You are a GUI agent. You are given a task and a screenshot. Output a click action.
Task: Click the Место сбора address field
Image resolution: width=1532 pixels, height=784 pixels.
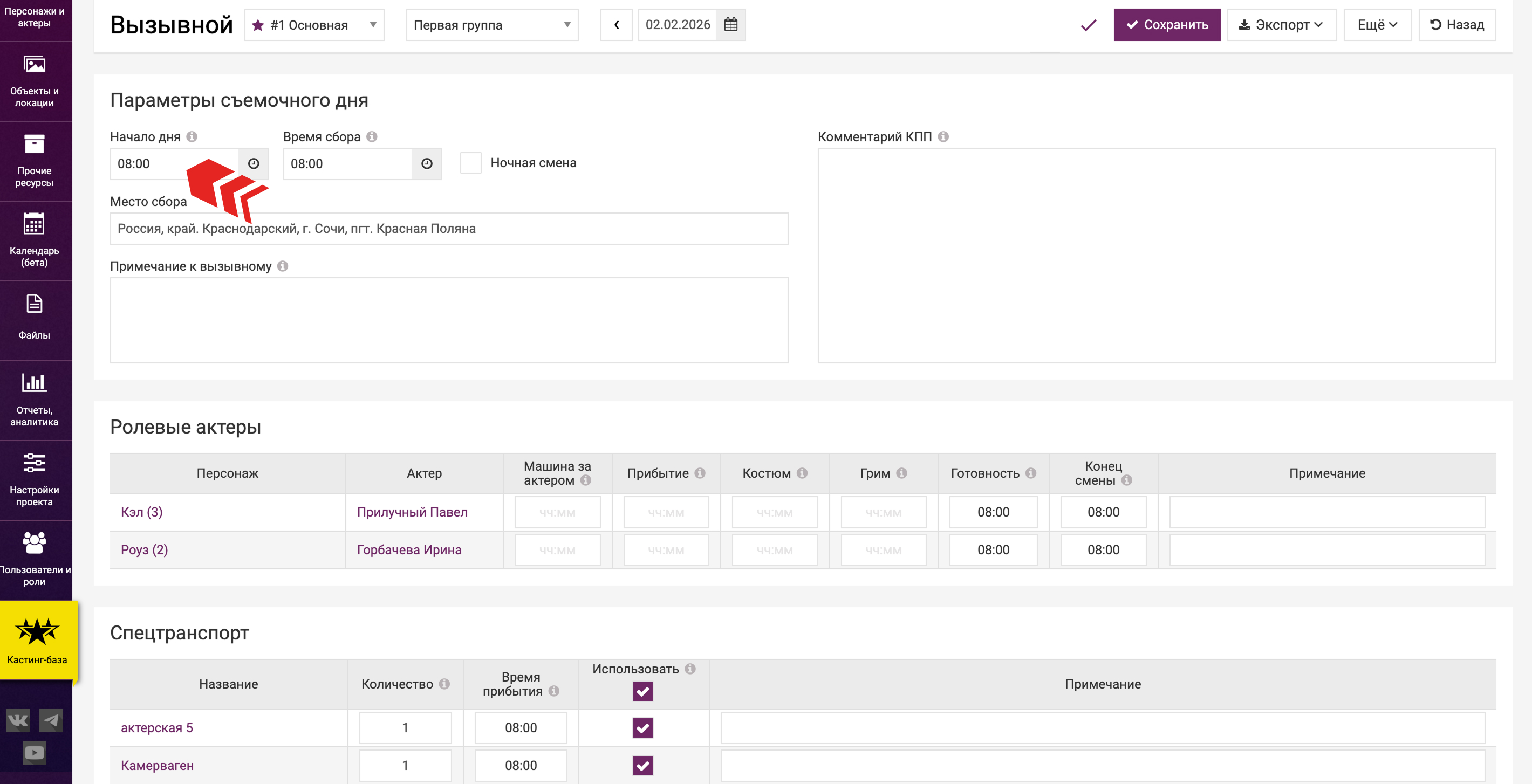click(449, 229)
